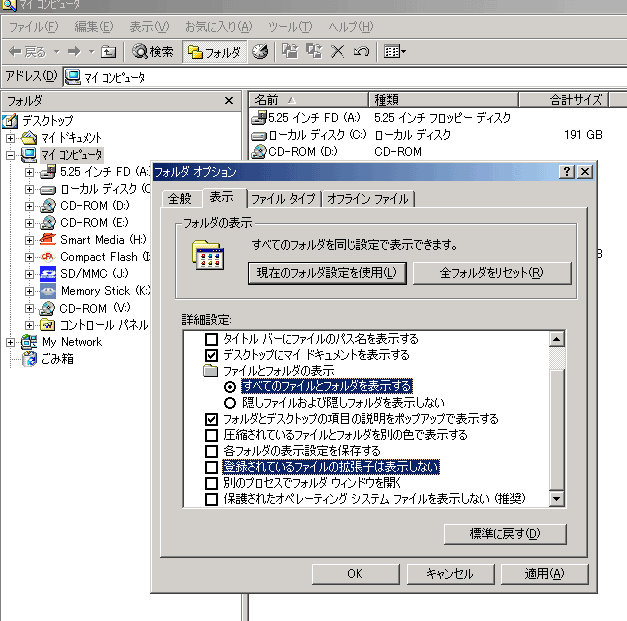Click the dialog help (?) button
The image size is (627, 621).
tap(567, 172)
